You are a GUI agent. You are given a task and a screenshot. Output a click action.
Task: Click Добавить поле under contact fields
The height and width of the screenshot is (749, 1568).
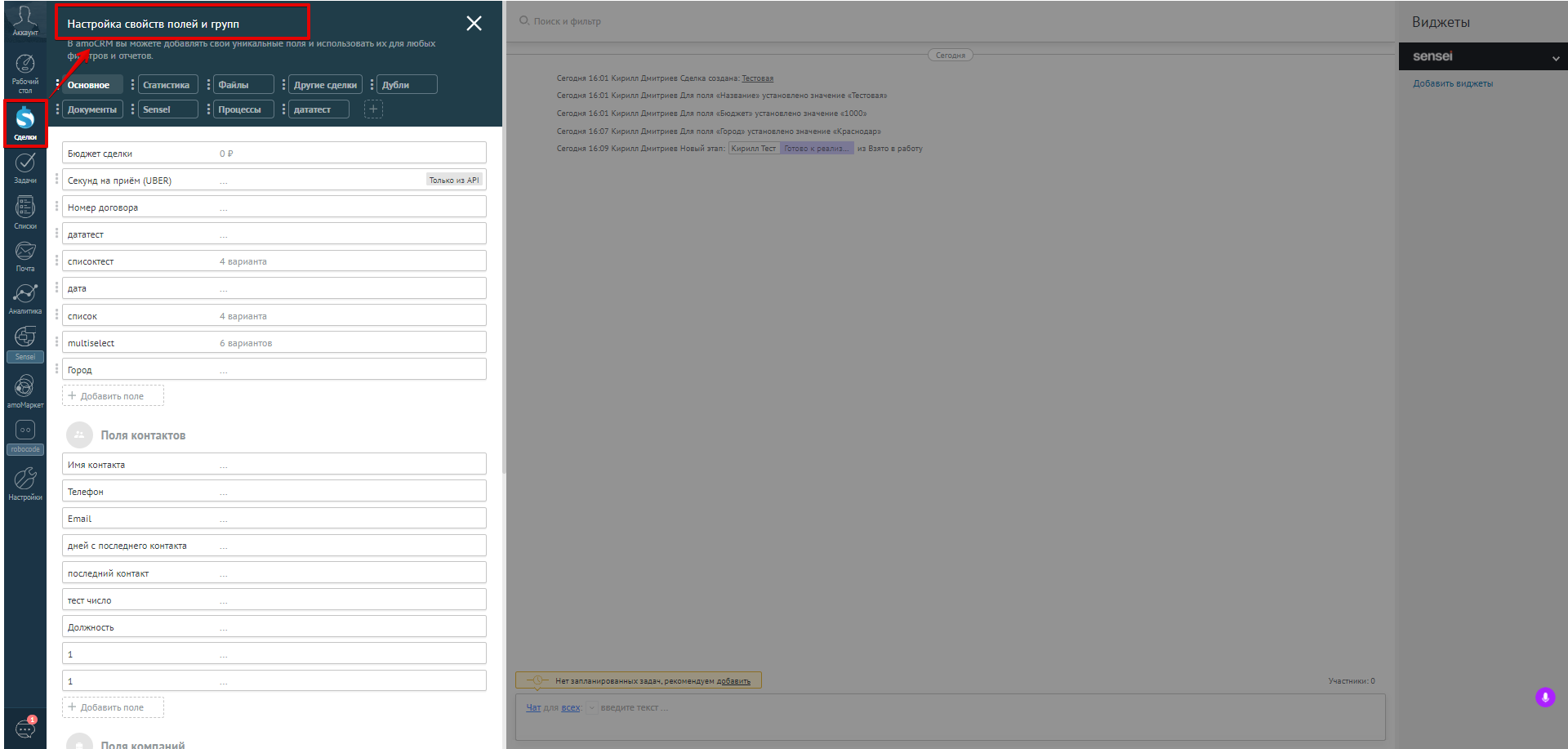113,707
